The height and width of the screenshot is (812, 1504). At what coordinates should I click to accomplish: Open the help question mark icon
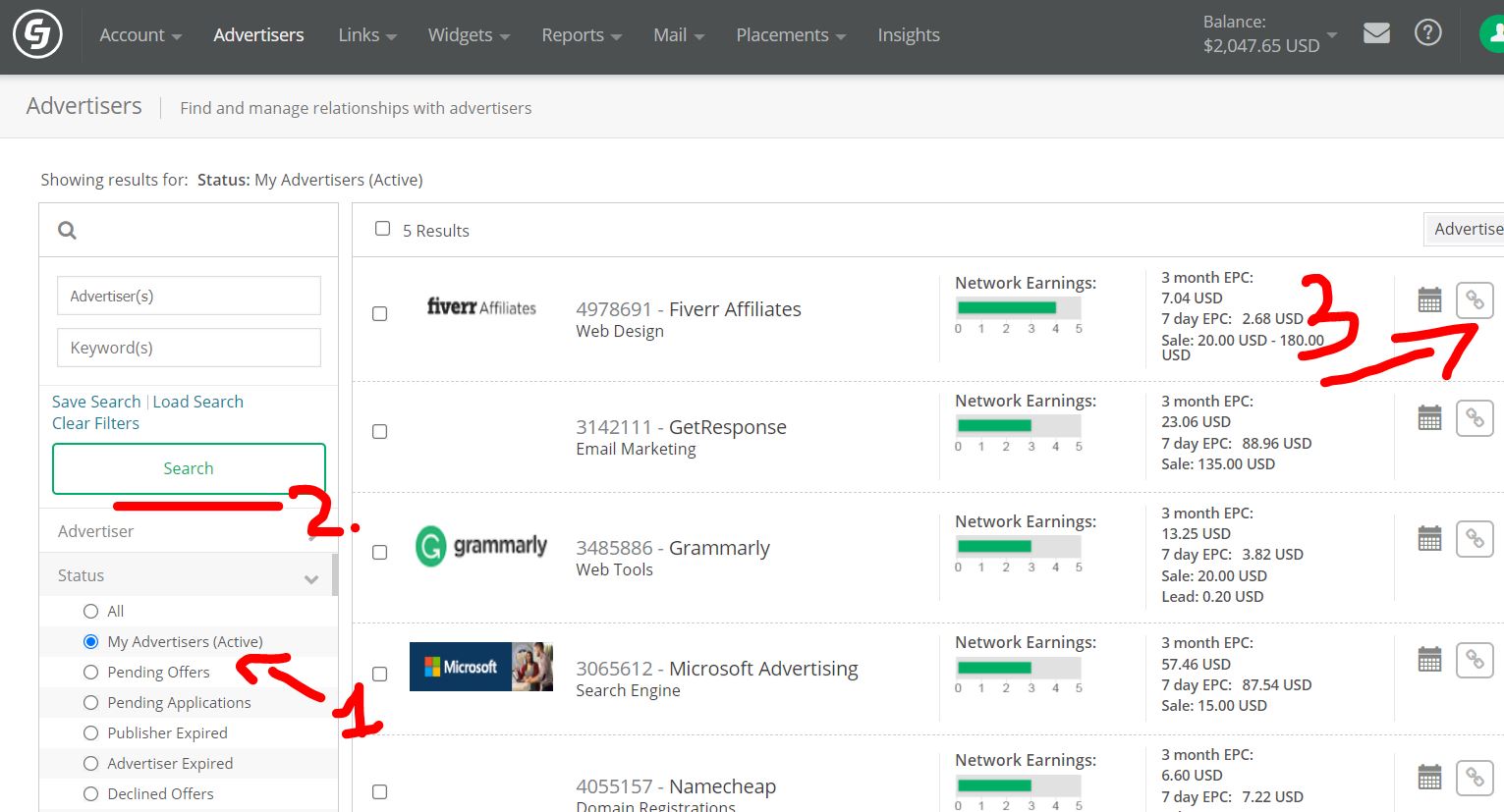1427,33
